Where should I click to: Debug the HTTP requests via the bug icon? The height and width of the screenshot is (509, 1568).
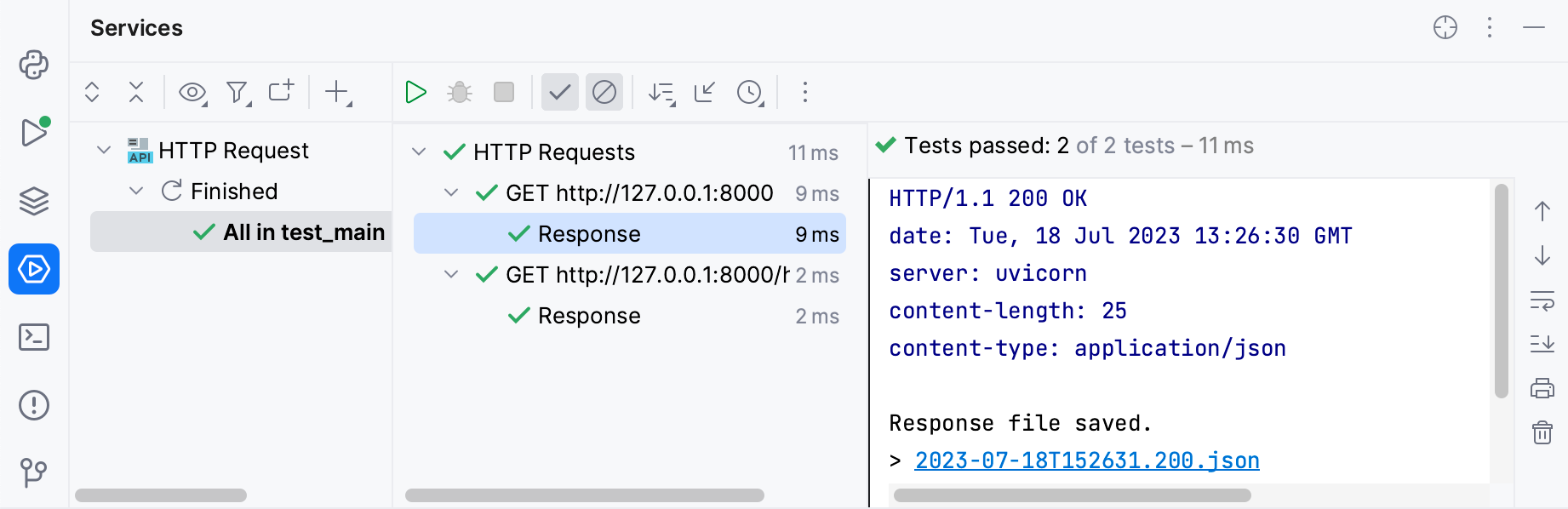(x=460, y=92)
